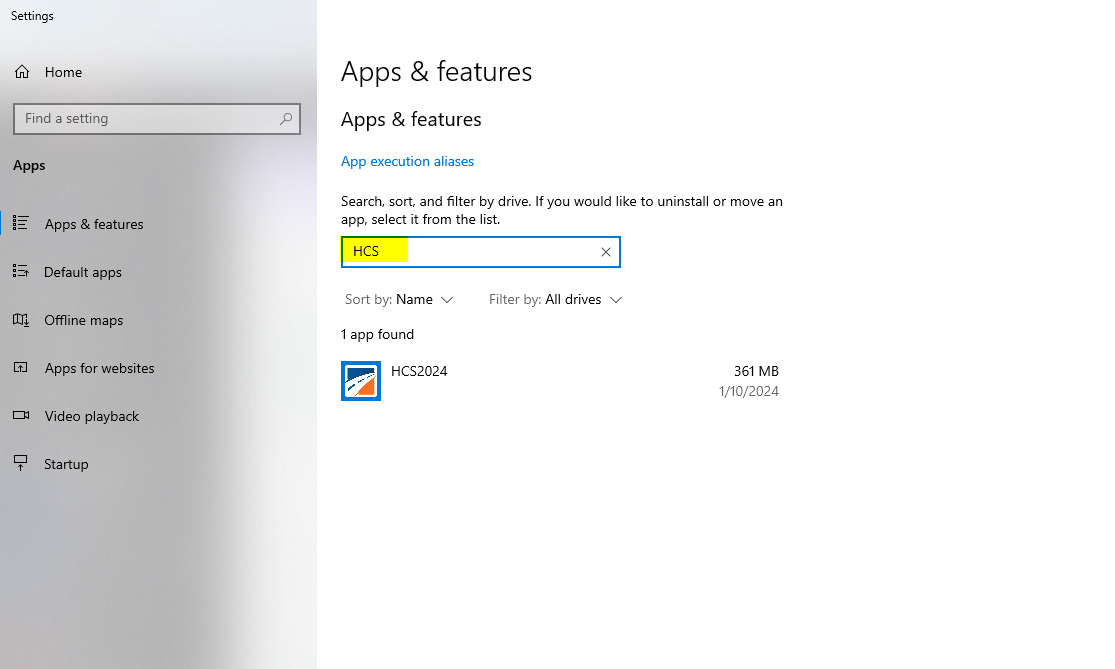The width and height of the screenshot is (1115, 669).
Task: Open the Video playback text label
Action: click(x=92, y=416)
